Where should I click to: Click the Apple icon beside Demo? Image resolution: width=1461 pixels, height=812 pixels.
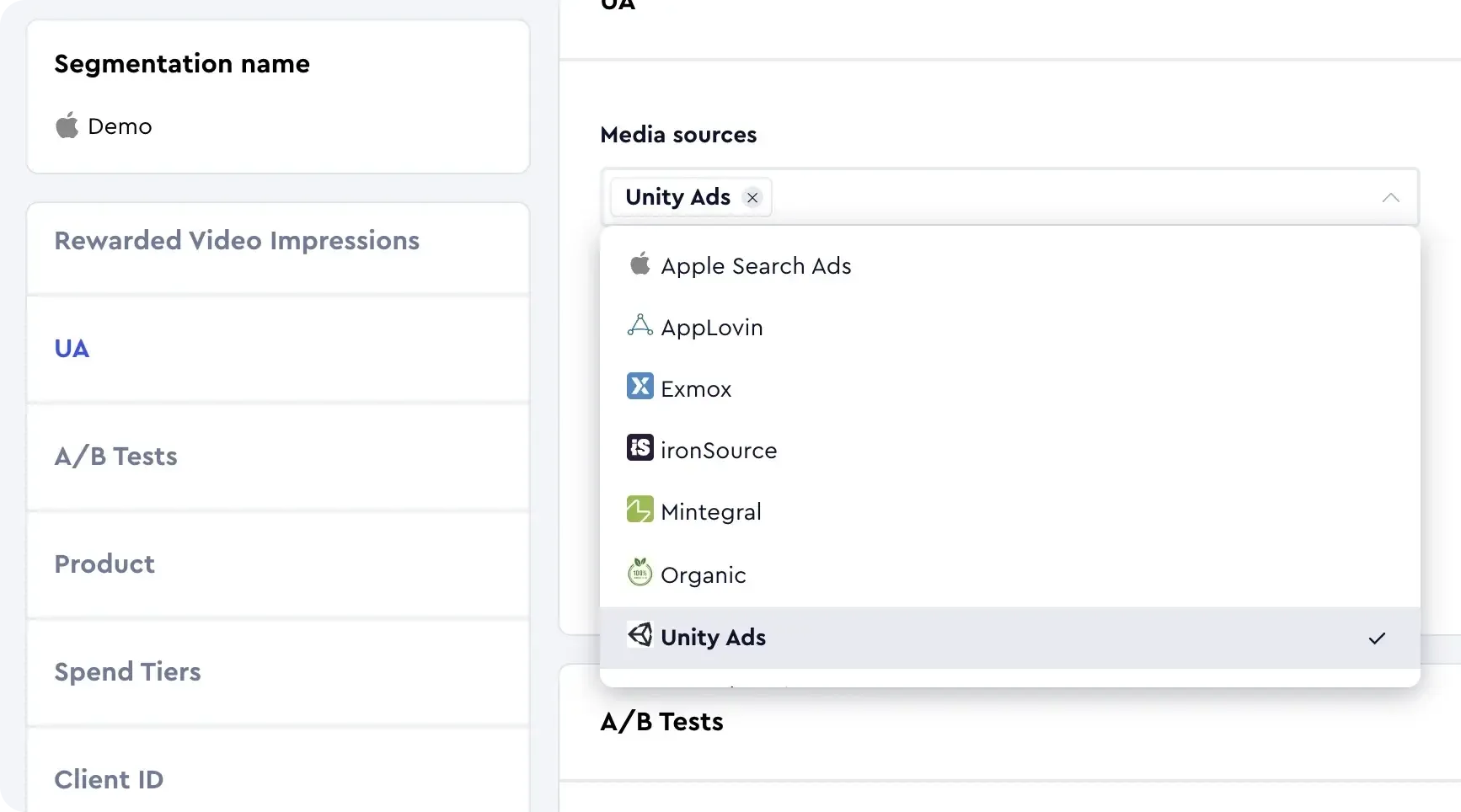pos(67,126)
